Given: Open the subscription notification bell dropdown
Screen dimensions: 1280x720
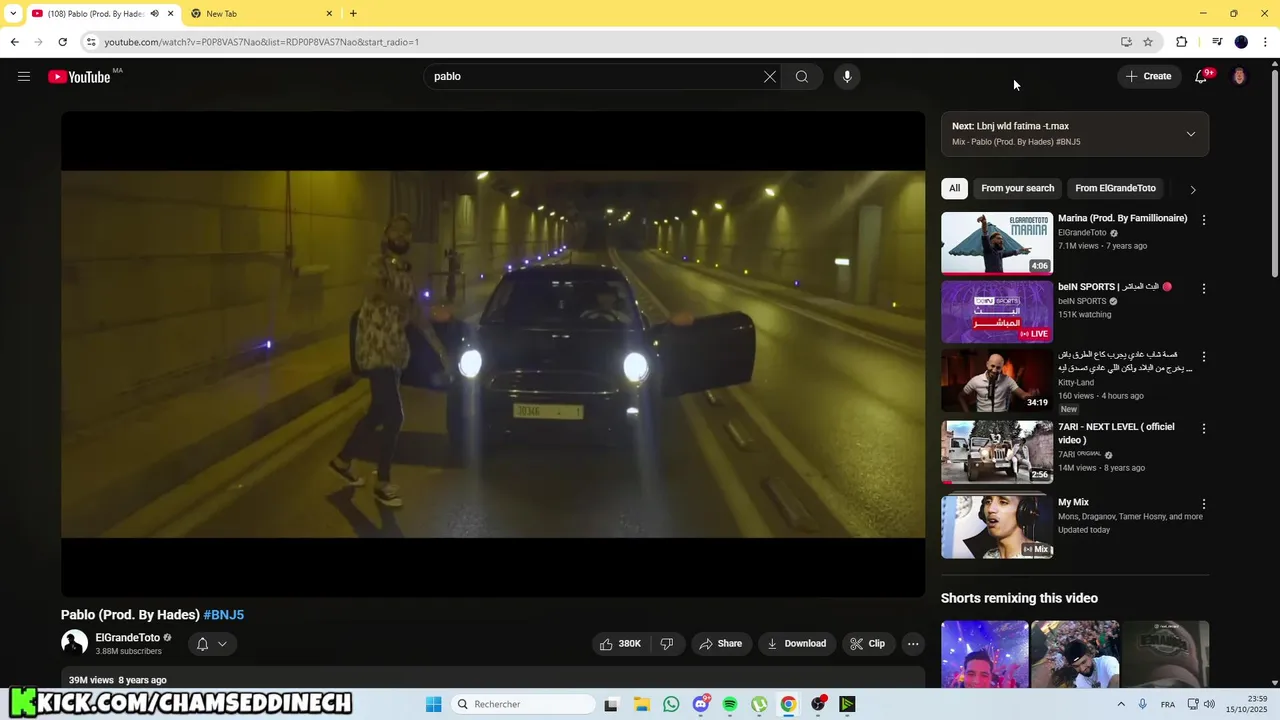Looking at the screenshot, I should pyautogui.click(x=211, y=644).
